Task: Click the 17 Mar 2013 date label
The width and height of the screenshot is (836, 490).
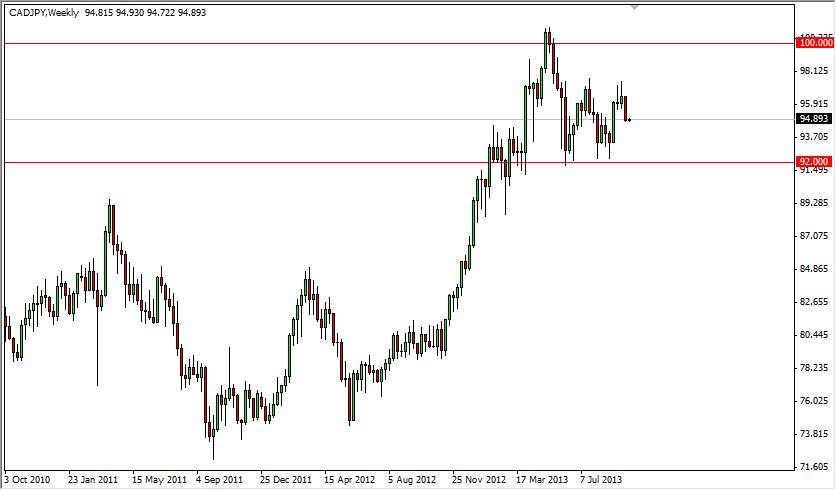Action: coord(542,479)
